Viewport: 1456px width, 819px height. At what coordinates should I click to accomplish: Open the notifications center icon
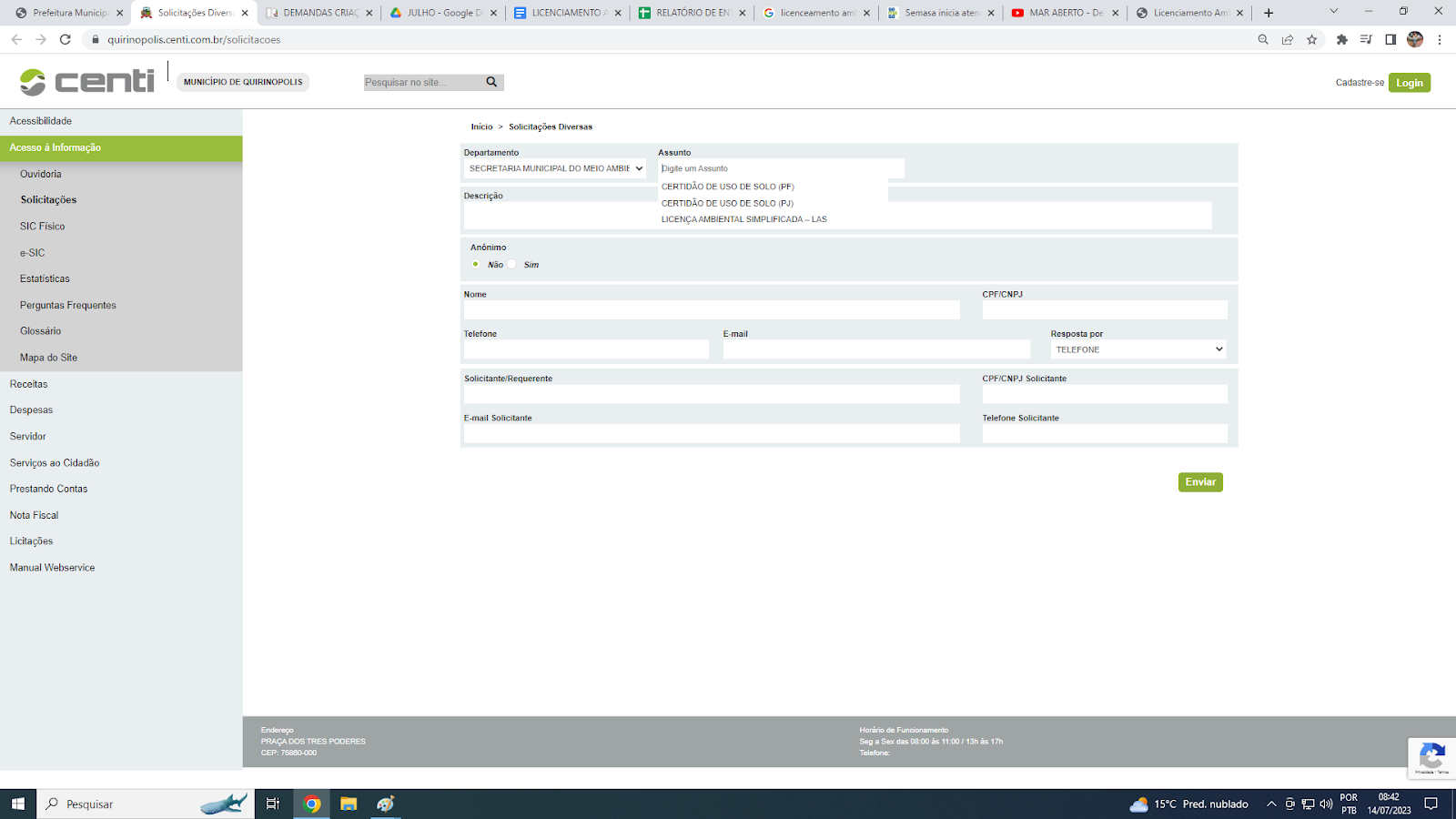coord(1431,804)
